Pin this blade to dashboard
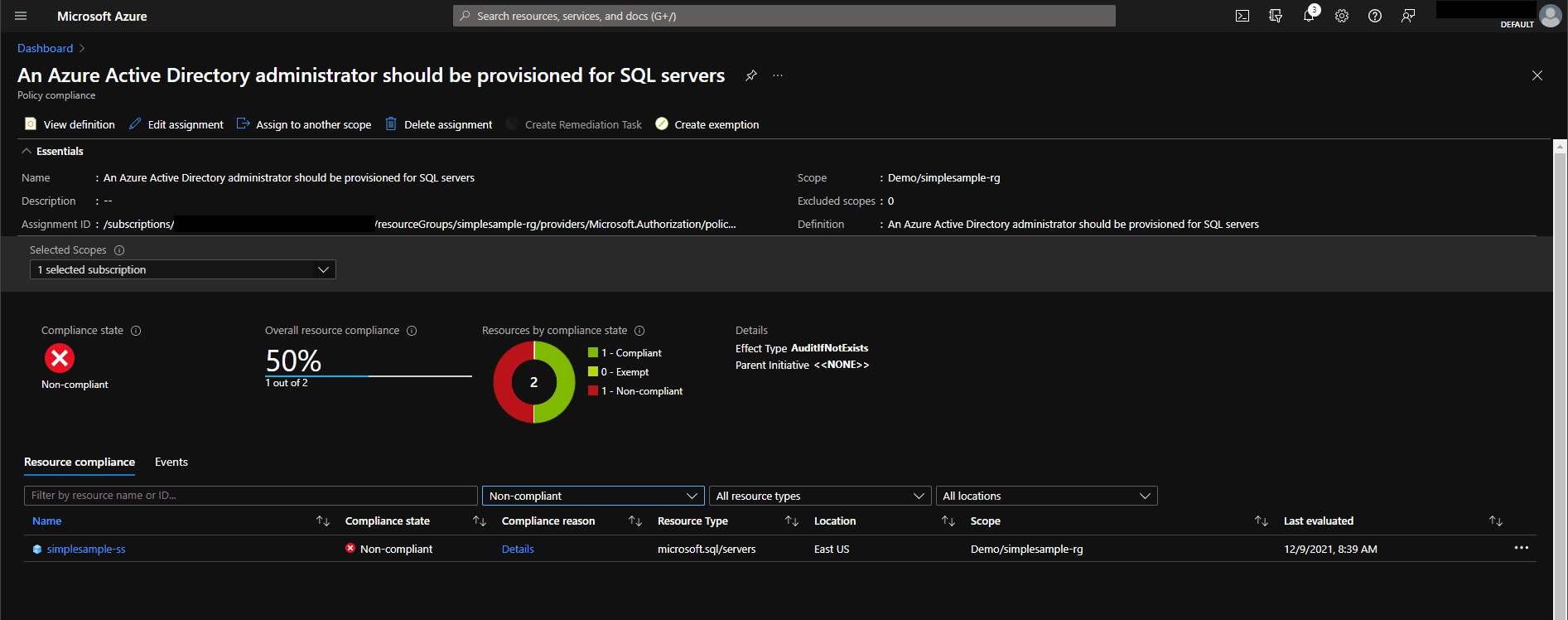The width and height of the screenshot is (1568, 620). [751, 75]
